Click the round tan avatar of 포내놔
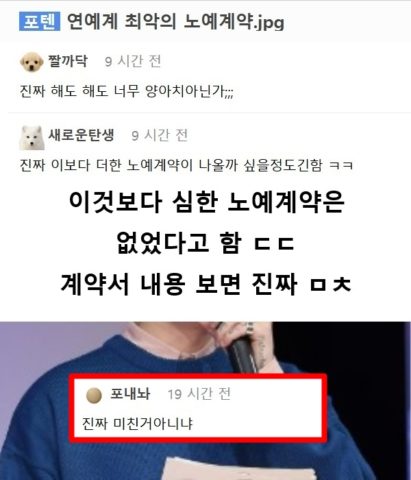The height and width of the screenshot is (480, 411). [x=94, y=395]
